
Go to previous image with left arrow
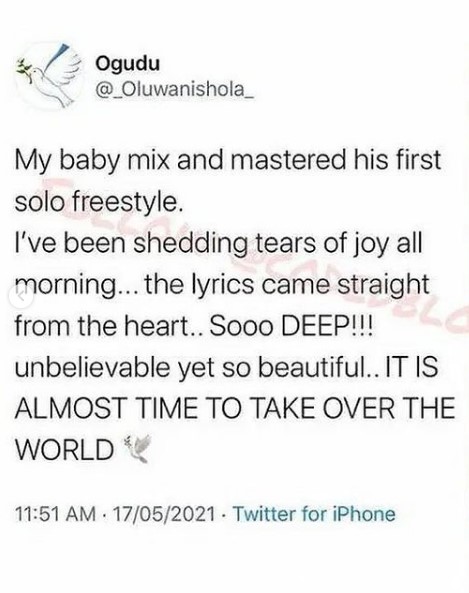[22, 296]
